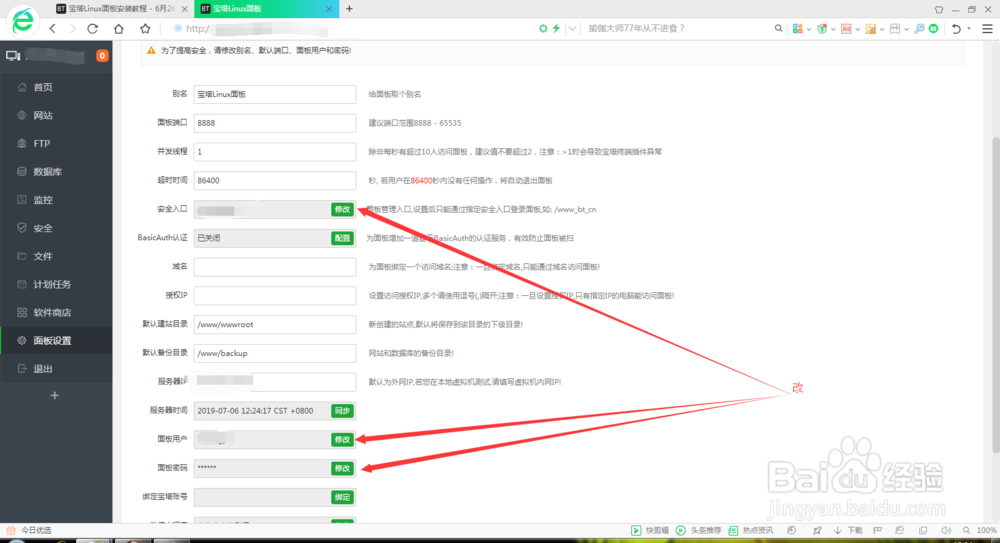Open 头条推荐 in the status bar
1000x543 pixels.
click(x=700, y=530)
